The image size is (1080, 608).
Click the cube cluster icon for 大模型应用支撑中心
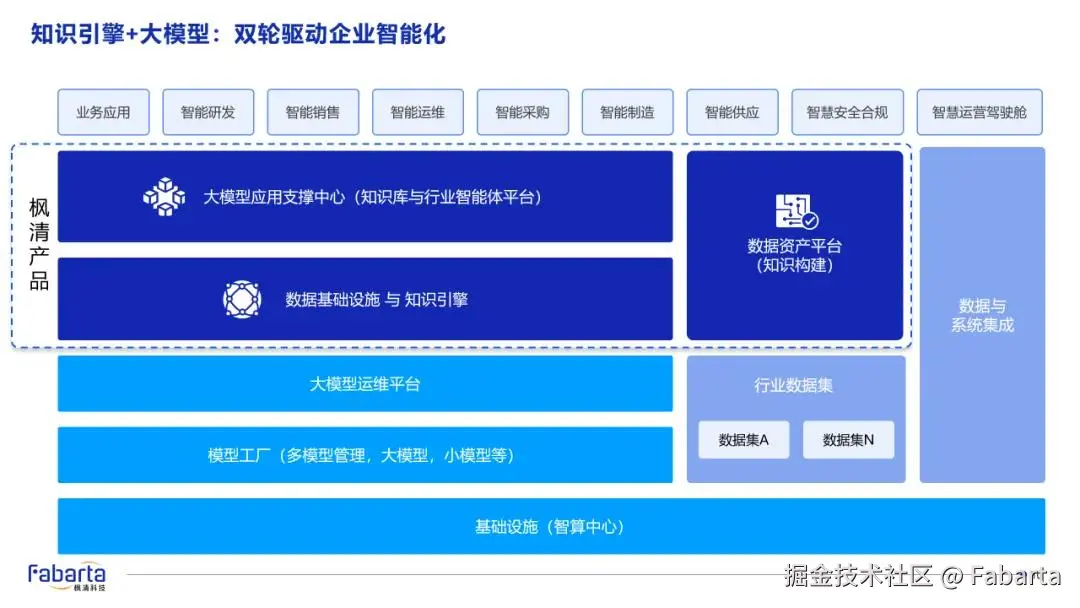[164, 197]
